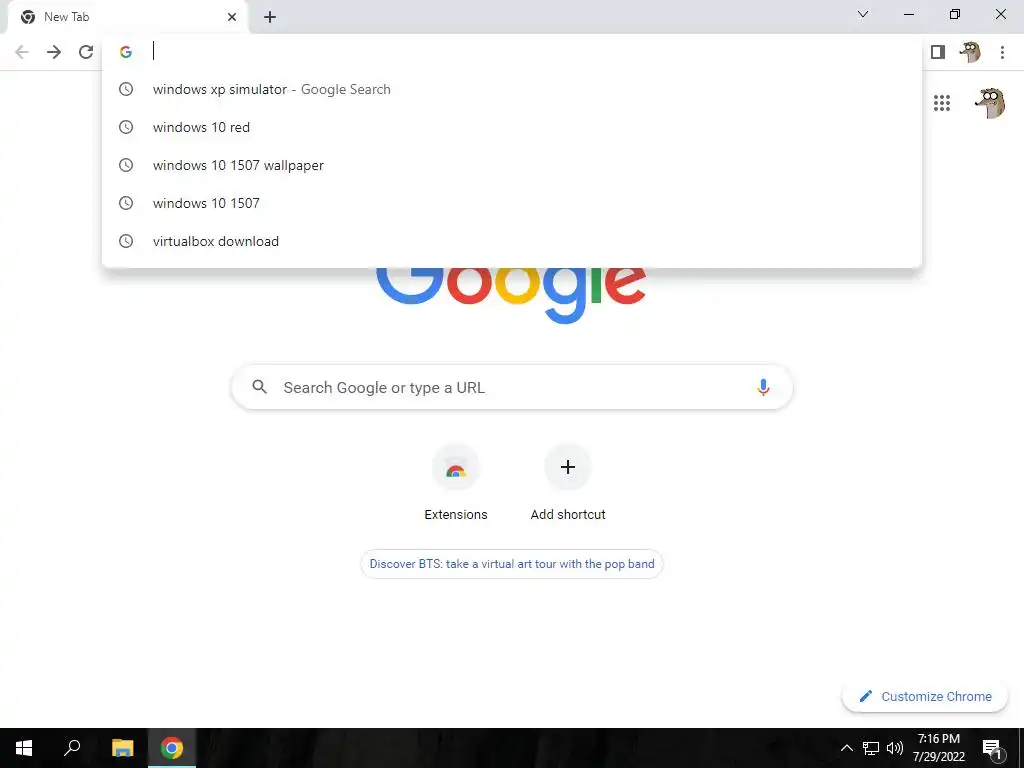
Task: Reload the page with the refresh icon
Action: [x=86, y=52]
